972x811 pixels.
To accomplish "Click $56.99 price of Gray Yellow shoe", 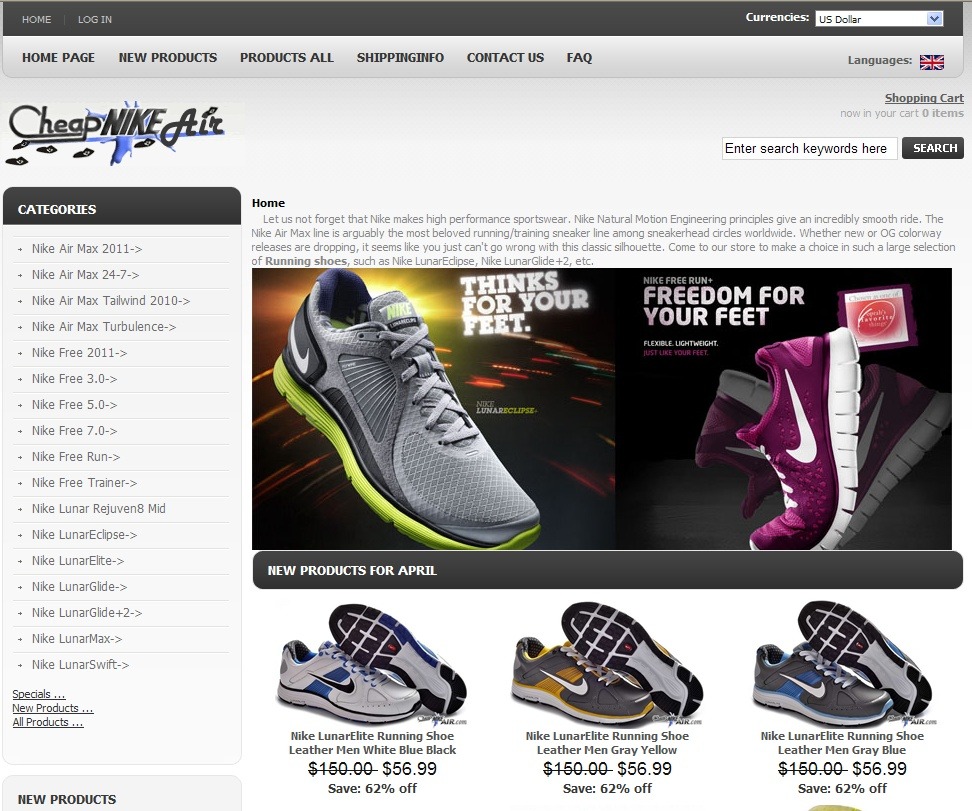I will coord(644,769).
